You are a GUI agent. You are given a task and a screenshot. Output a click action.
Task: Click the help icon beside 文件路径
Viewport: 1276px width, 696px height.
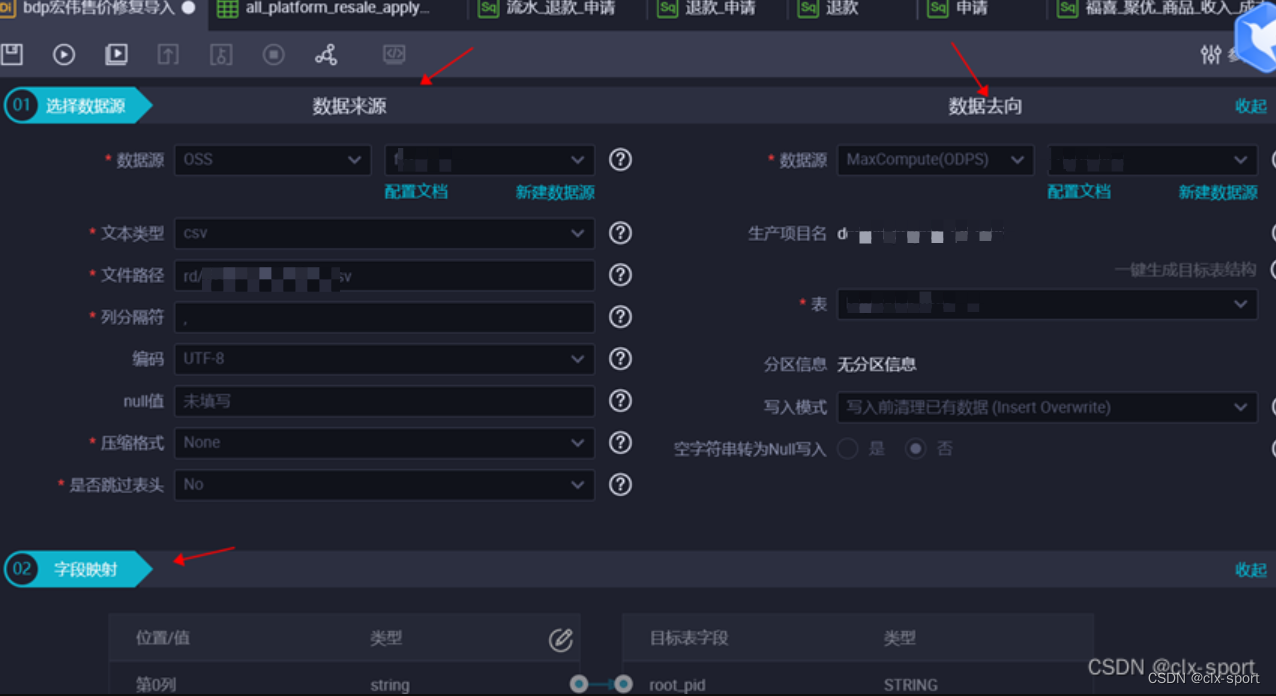click(620, 275)
